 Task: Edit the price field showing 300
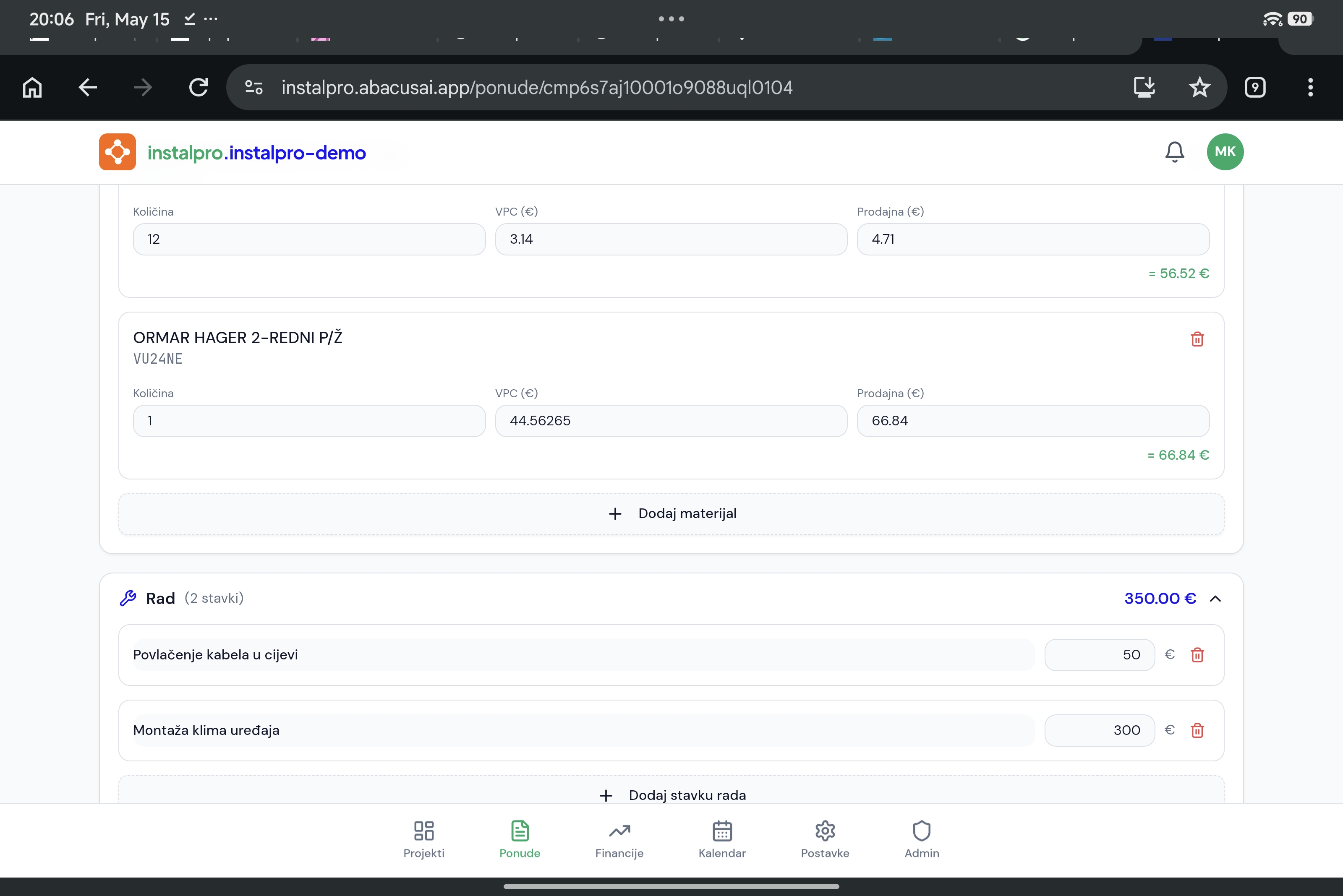pos(1100,730)
